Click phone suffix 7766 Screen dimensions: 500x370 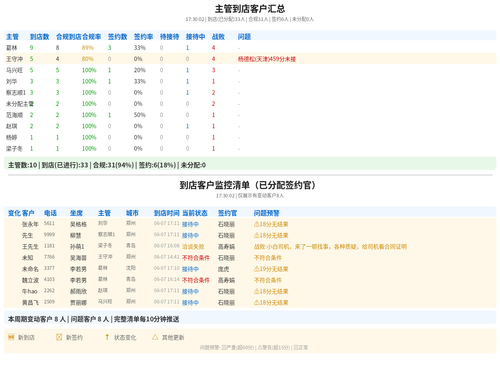click(49, 257)
